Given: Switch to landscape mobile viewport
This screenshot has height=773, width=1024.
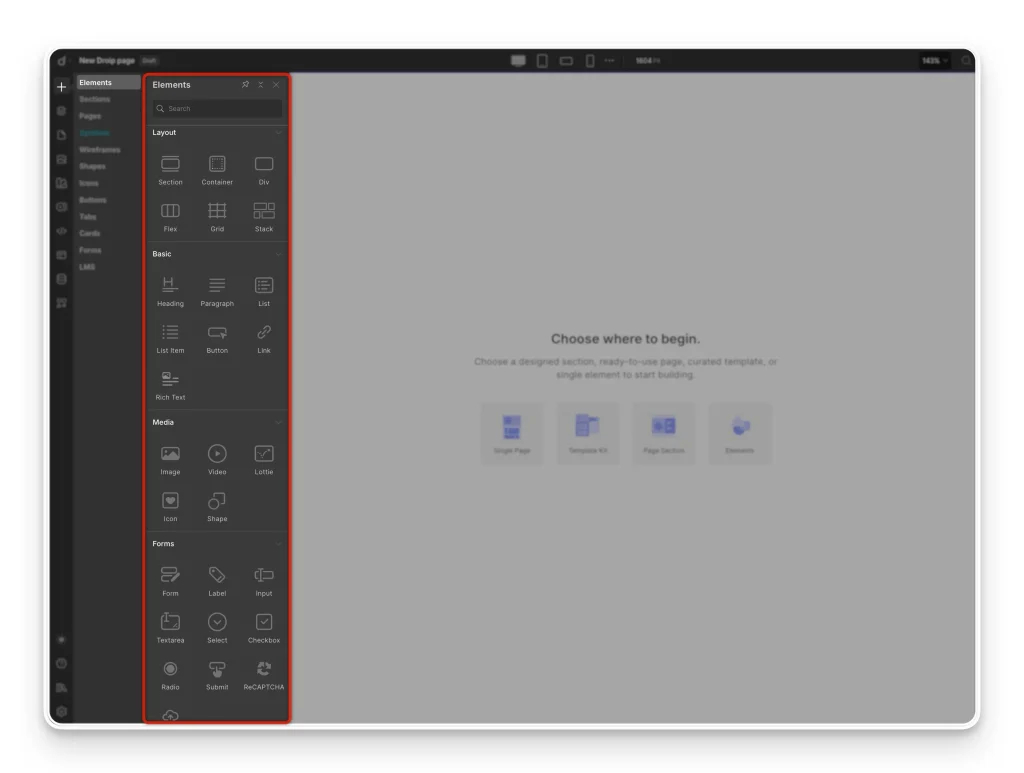Looking at the screenshot, I should click(566, 61).
